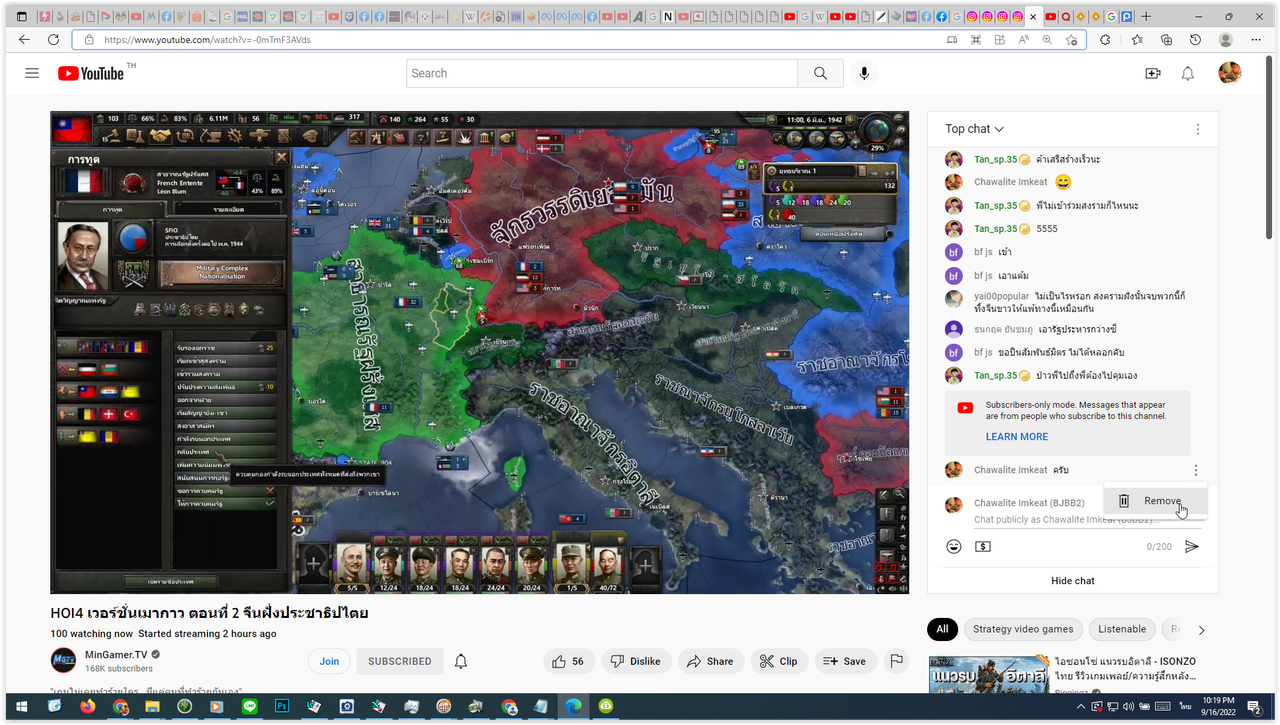The width and height of the screenshot is (1280, 725).
Task: Click the Join membership button
Action: point(329,661)
